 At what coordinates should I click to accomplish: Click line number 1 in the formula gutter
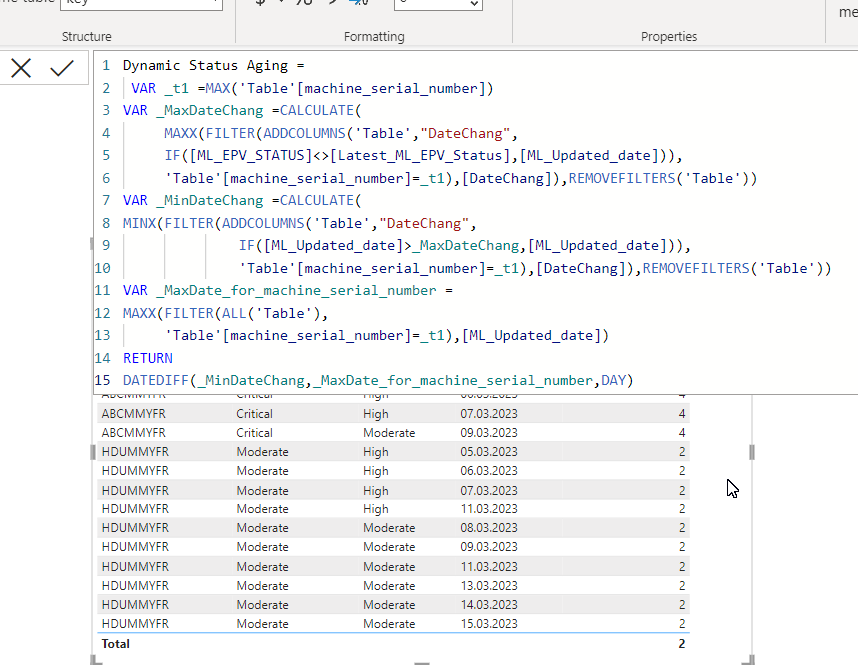106,66
